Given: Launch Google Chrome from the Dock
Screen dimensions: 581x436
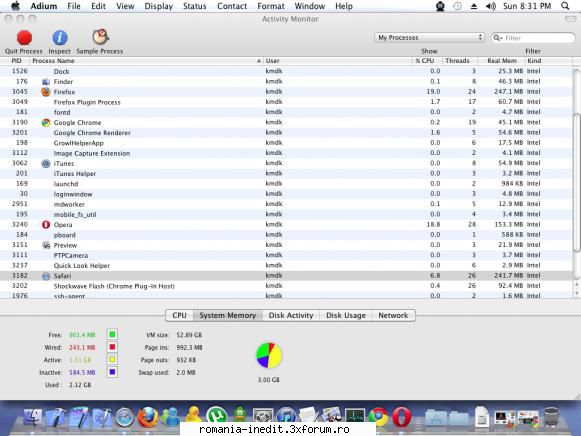Looking at the screenshot, I should [378, 417].
